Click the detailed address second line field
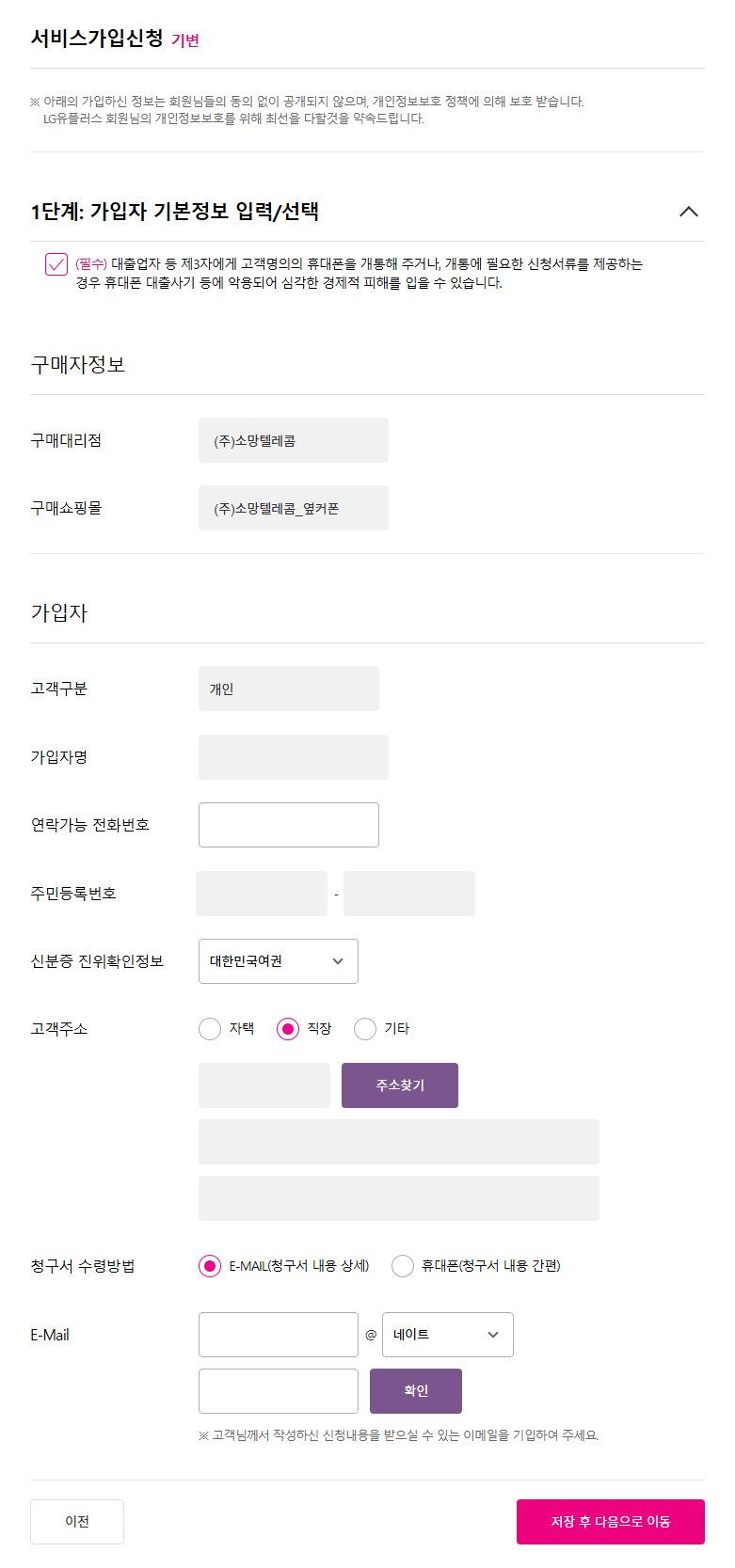This screenshot has width=735, height=1568. coord(399,1198)
